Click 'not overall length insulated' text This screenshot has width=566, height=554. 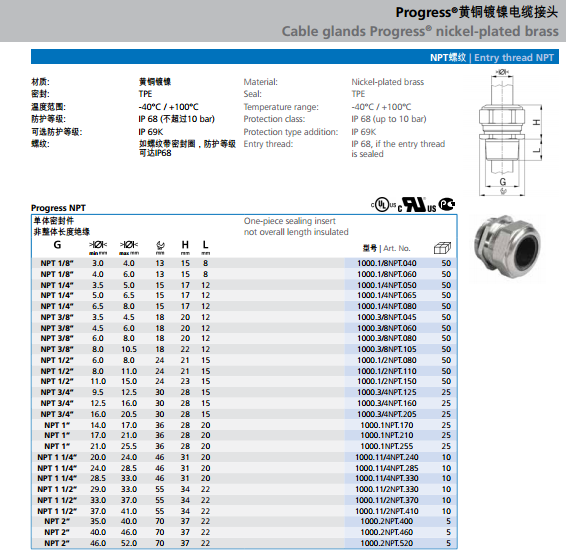(x=296, y=232)
